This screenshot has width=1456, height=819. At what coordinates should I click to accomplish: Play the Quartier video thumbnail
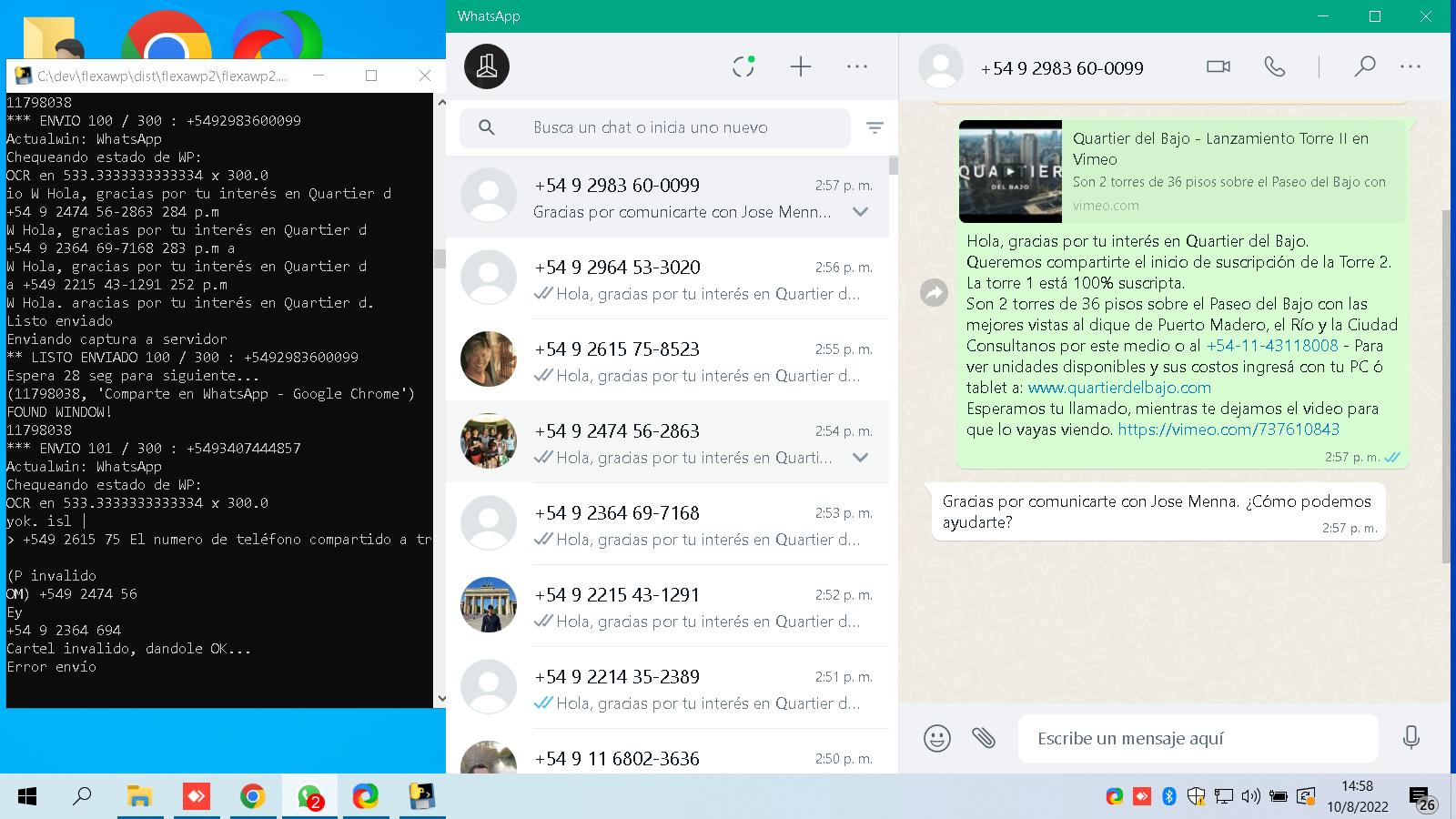(1010, 171)
